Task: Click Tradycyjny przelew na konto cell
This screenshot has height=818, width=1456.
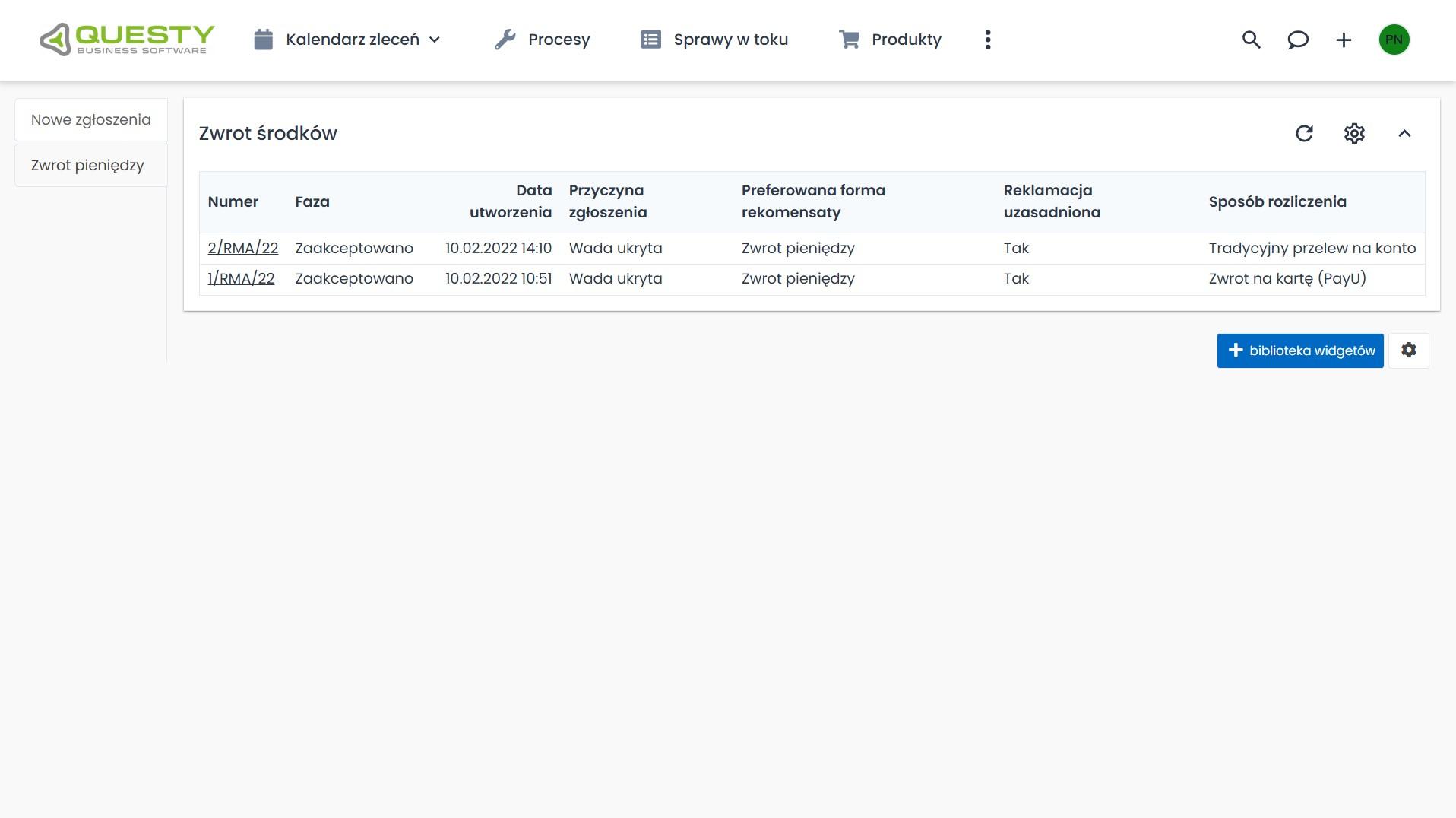Action: click(x=1312, y=248)
